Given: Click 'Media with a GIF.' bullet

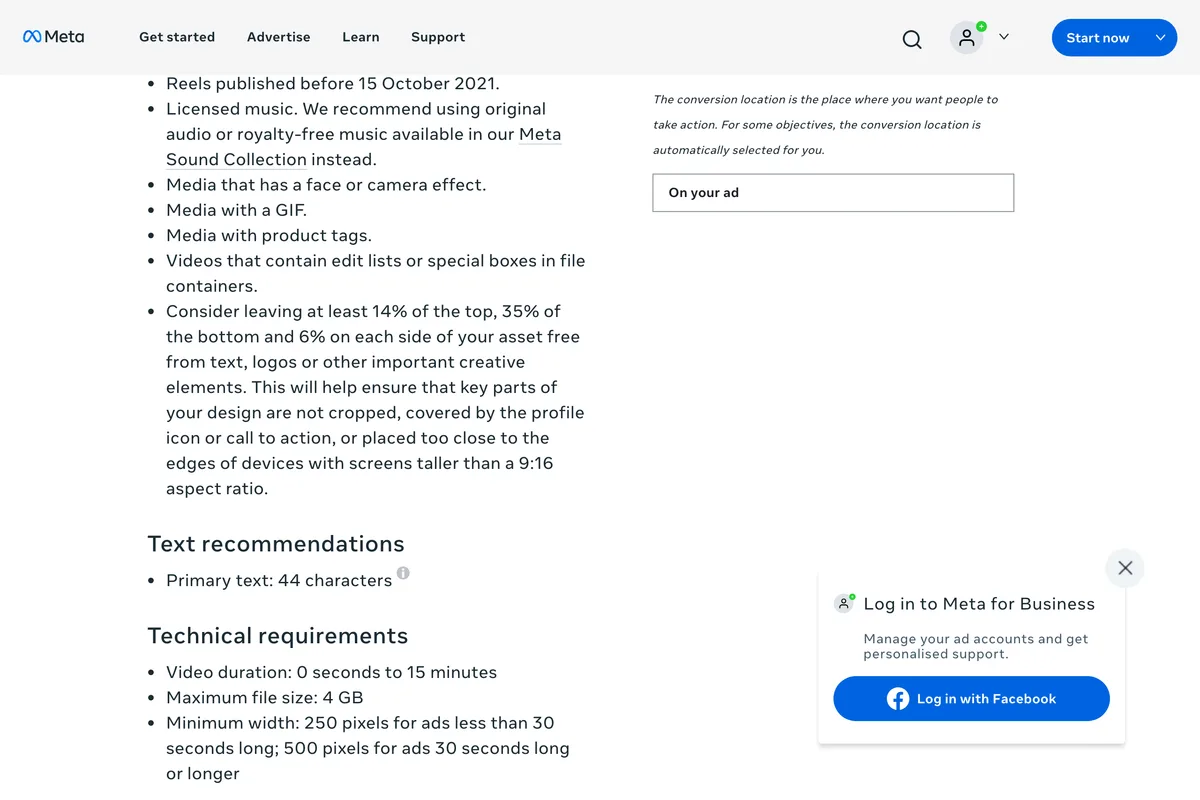Looking at the screenshot, I should [x=236, y=210].
